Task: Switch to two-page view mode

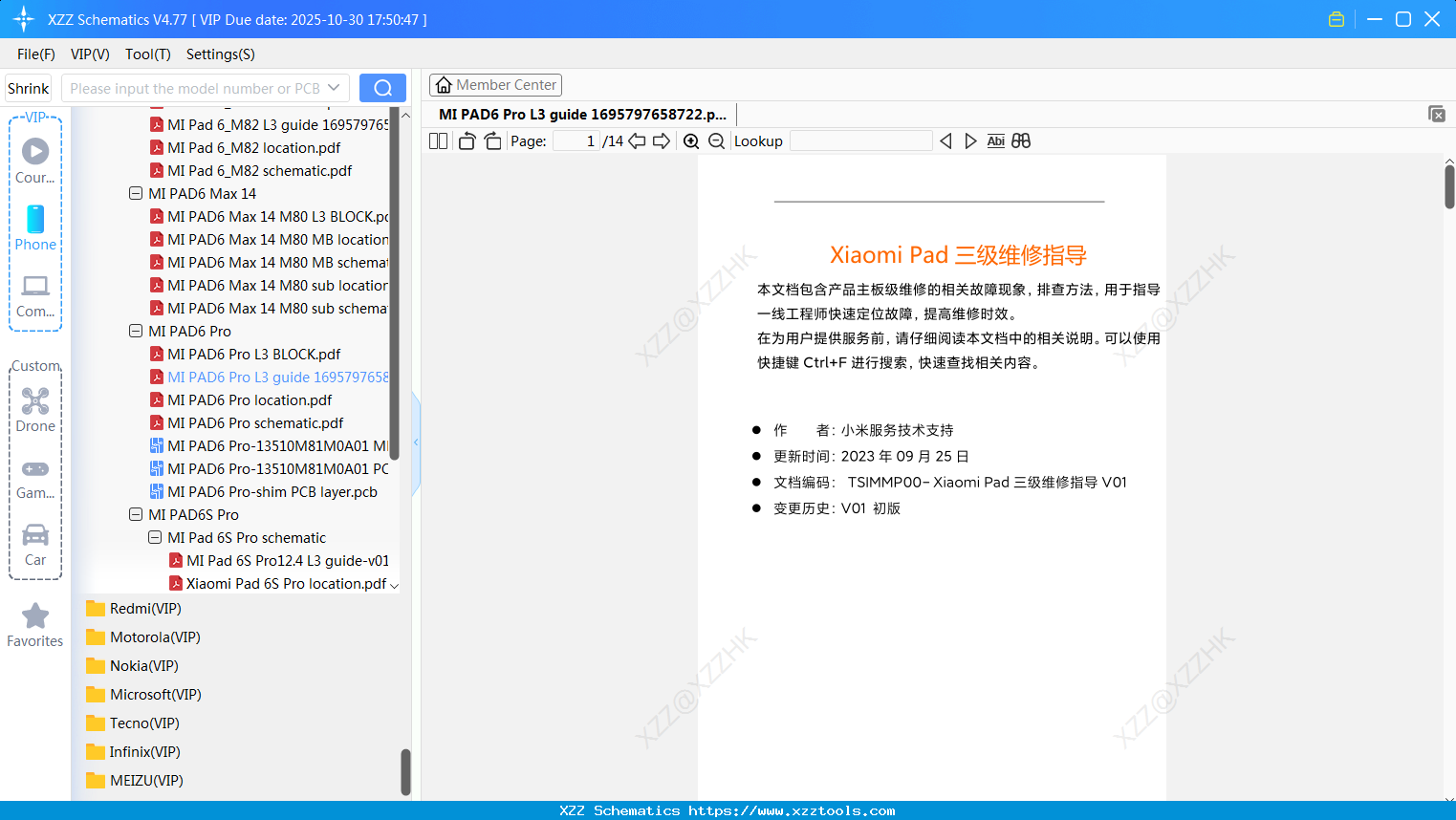Action: click(438, 140)
